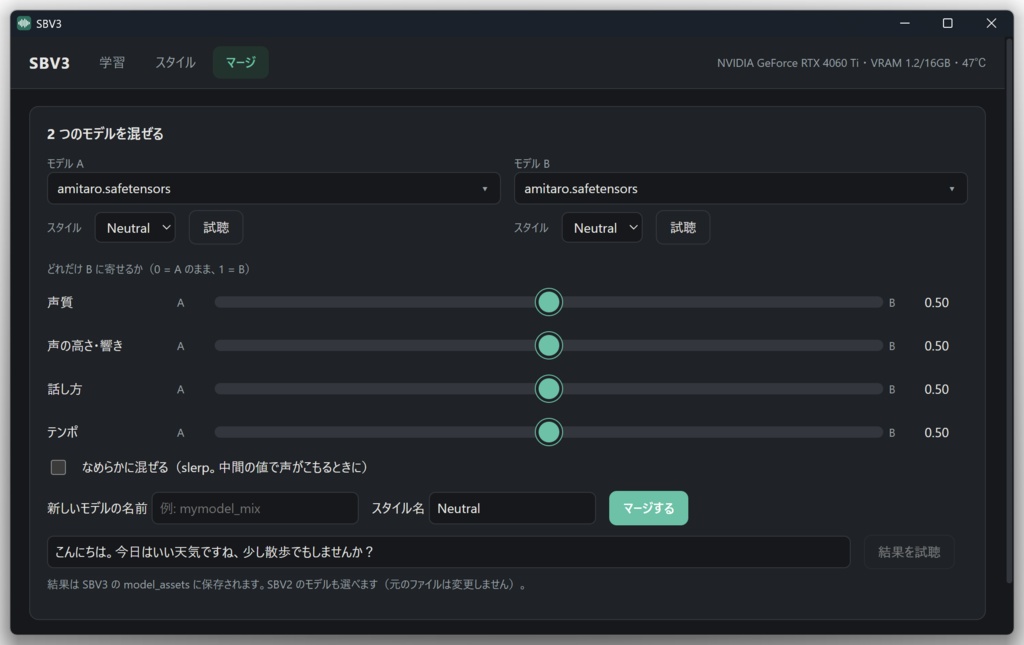Screen dimensions: 1024x645
Task: Minimize the SBV3 window
Action: (904, 24)
